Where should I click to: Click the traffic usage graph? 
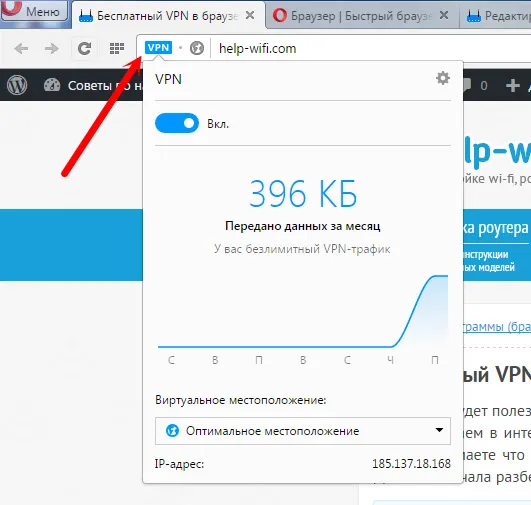point(303,312)
